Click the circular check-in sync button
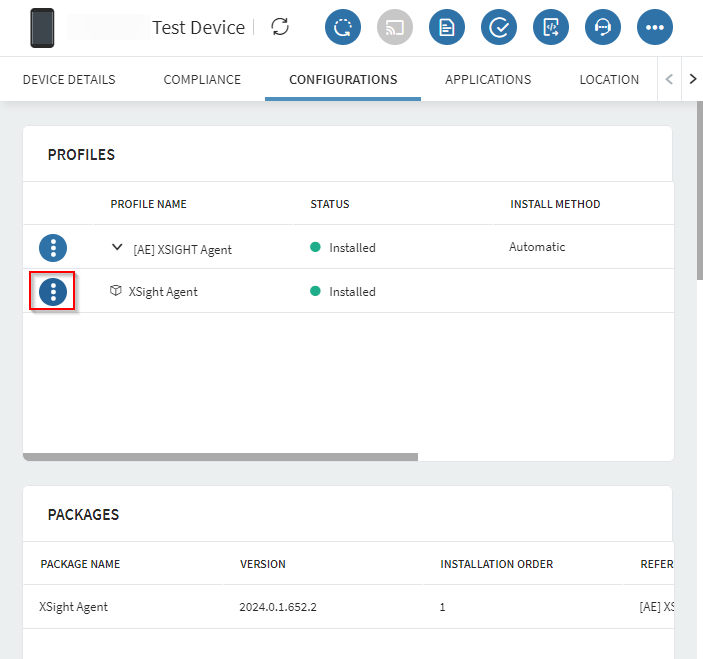This screenshot has width=703, height=659. pyautogui.click(x=343, y=27)
